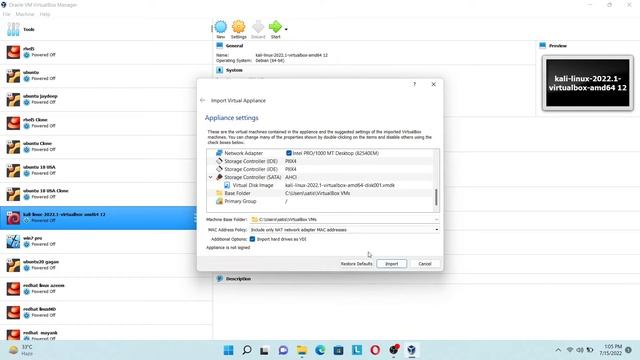
Task: Toggle the Network Adapter Intel PRO/1000 checkbox
Action: coord(289,153)
